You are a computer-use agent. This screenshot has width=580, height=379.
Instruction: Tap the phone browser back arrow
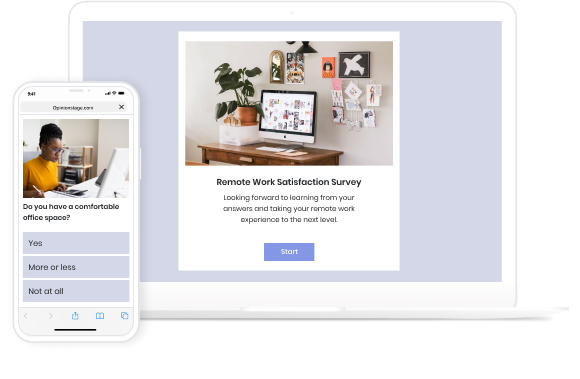point(26,316)
